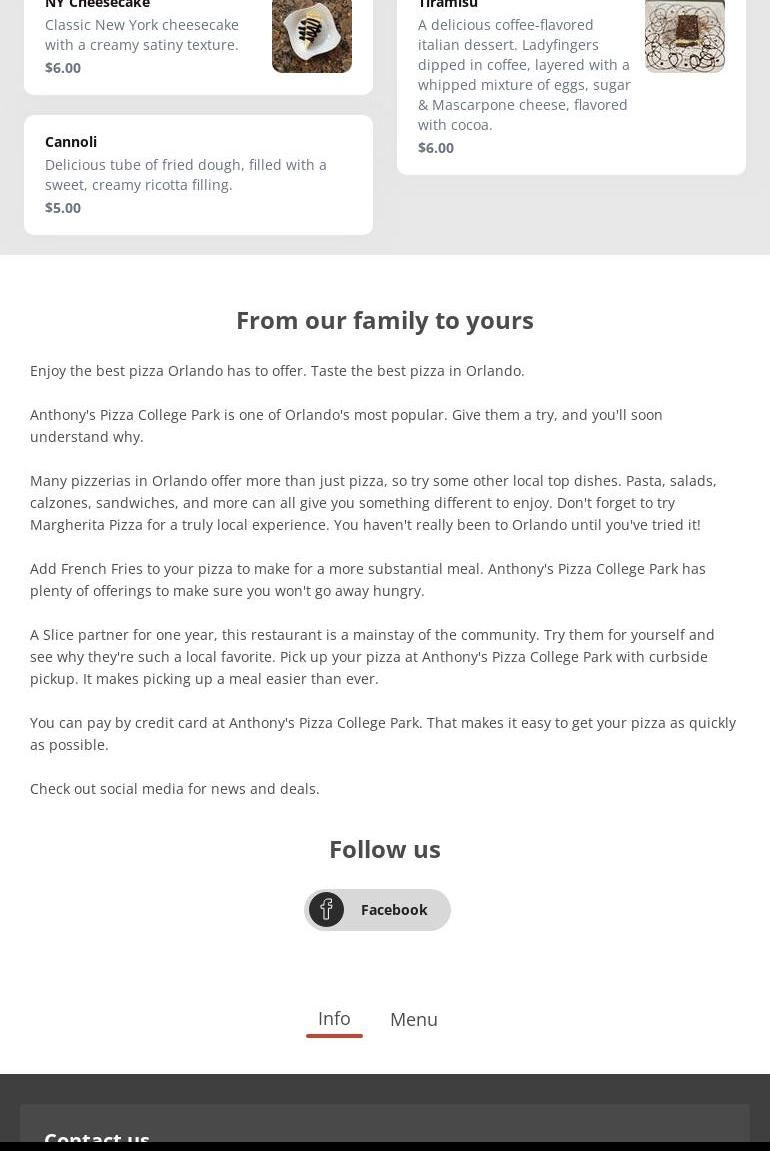Select the Info tab

(x=334, y=1018)
